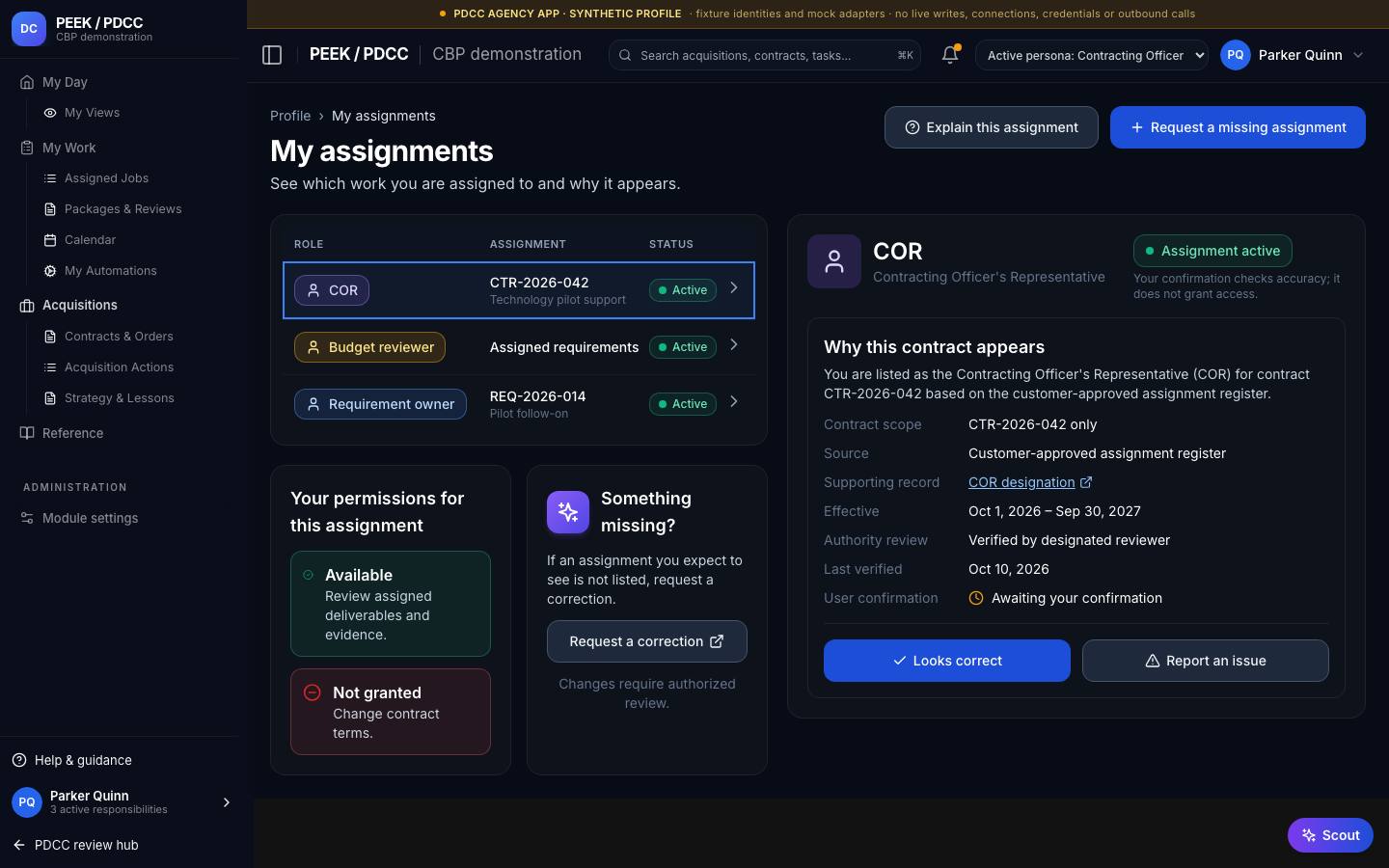Open the COR designation link

(1021, 482)
